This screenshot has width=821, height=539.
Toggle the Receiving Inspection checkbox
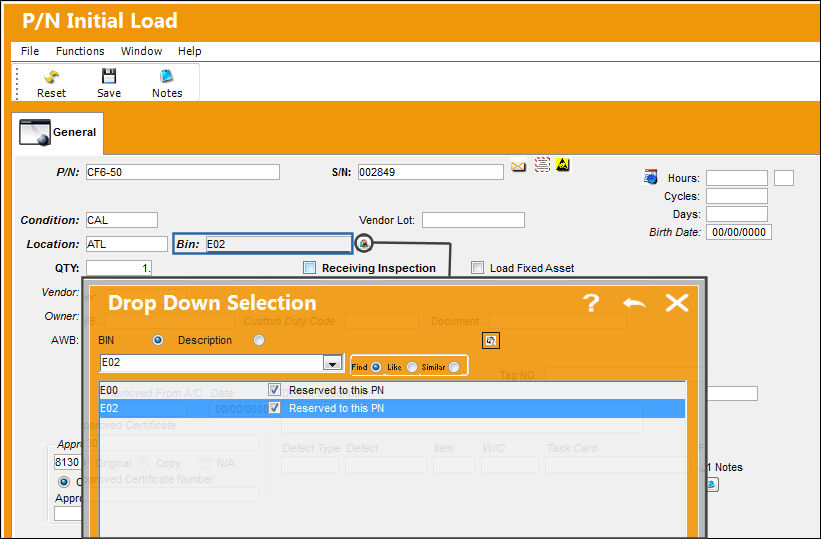point(309,268)
